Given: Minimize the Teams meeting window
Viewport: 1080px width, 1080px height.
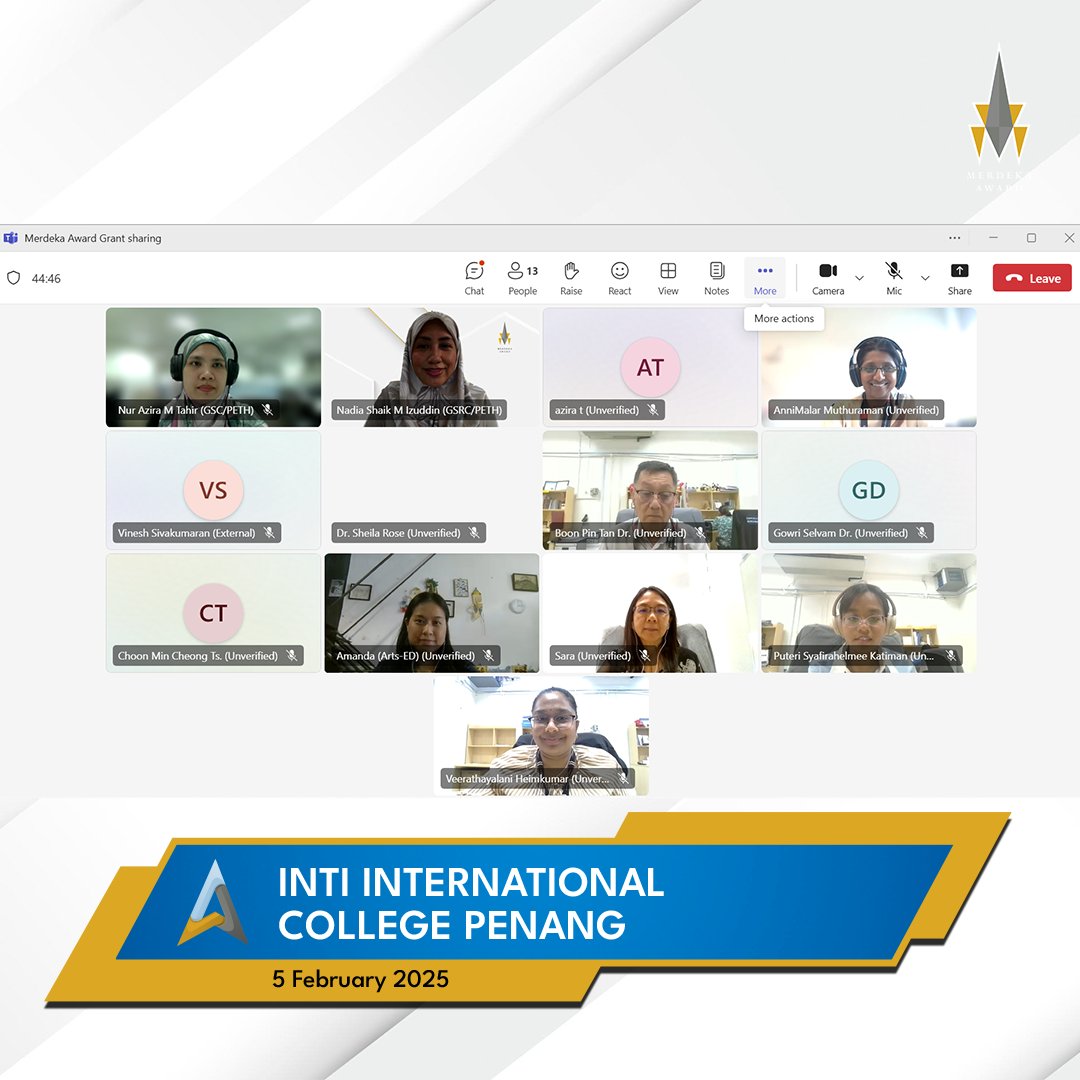Looking at the screenshot, I should 993,238.
